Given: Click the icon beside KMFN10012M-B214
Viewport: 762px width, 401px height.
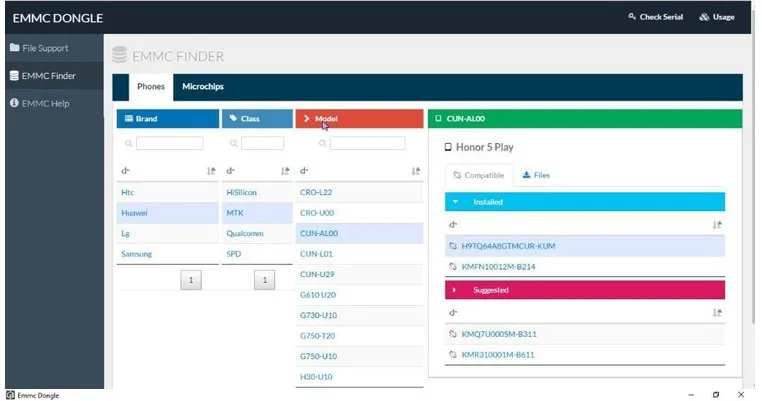Looking at the screenshot, I should pos(453,266).
